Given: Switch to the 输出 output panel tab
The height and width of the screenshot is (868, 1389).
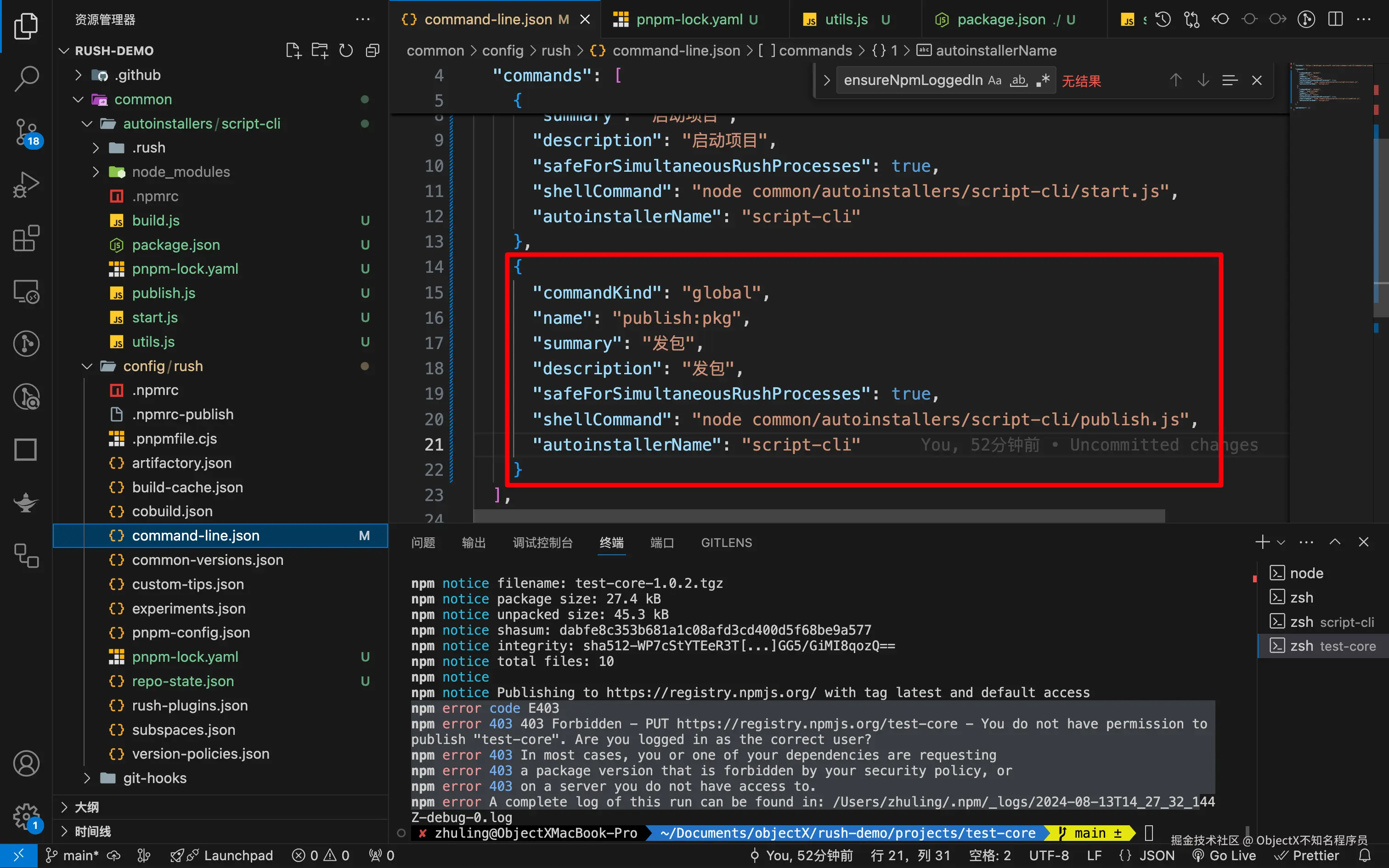Looking at the screenshot, I should pyautogui.click(x=474, y=542).
